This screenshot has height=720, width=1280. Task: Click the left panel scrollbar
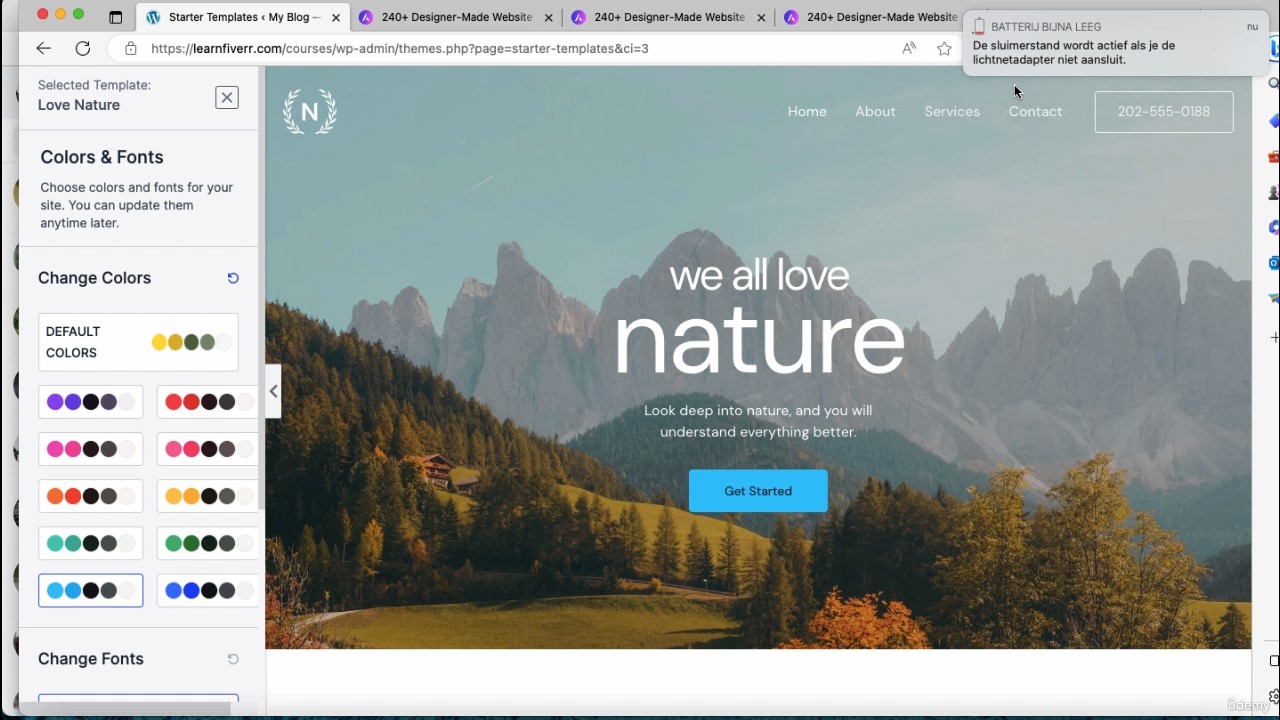pyautogui.click(x=261, y=290)
